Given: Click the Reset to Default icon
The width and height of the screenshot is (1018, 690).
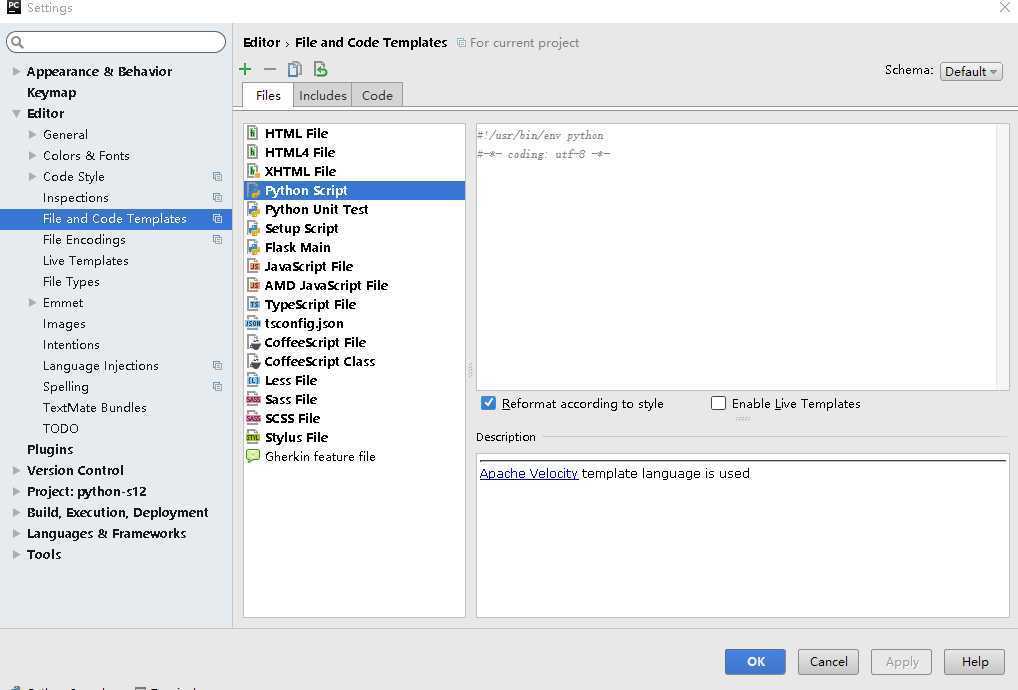Looking at the screenshot, I should (320, 69).
